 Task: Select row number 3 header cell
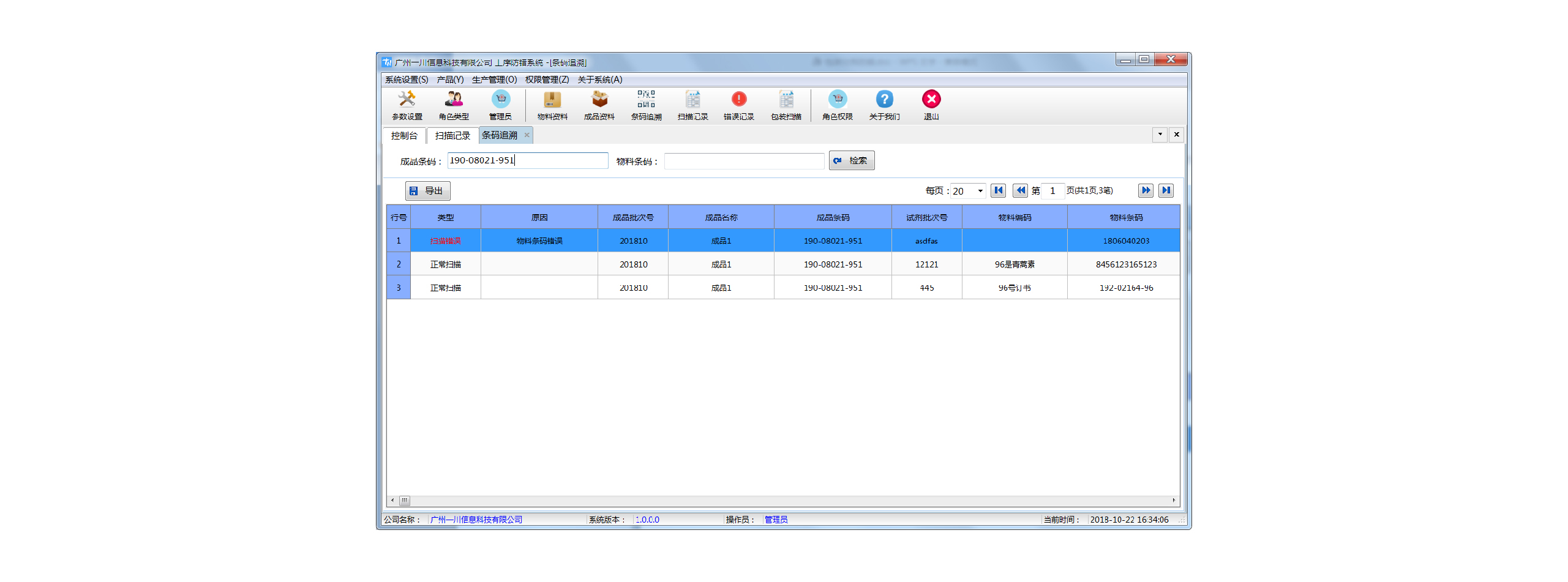click(399, 288)
